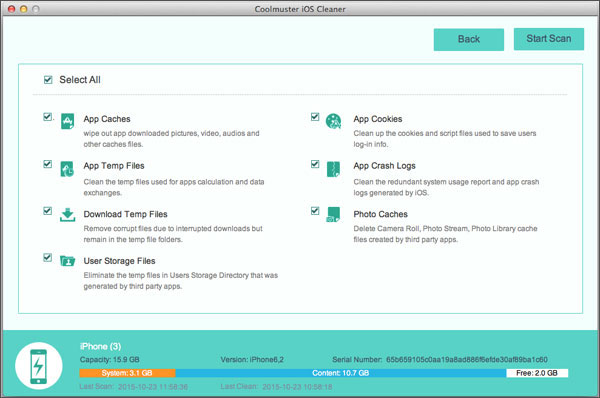The image size is (600, 398).
Task: Click the Download Temp Files arrow icon
Action: pos(67,215)
